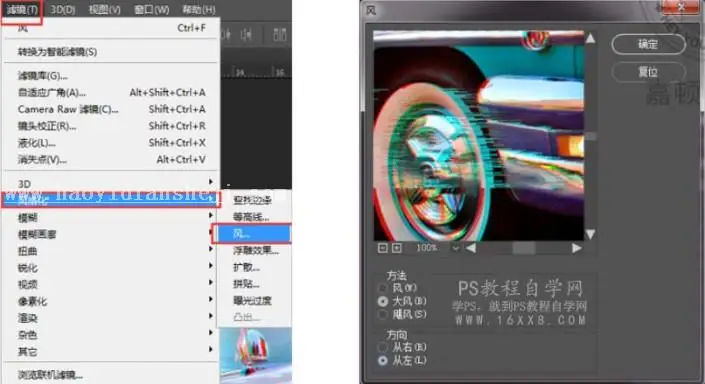Image resolution: width=705 pixels, height=384 pixels.
Task: Open 自适应广角(A)... filter
Action: 111,92
